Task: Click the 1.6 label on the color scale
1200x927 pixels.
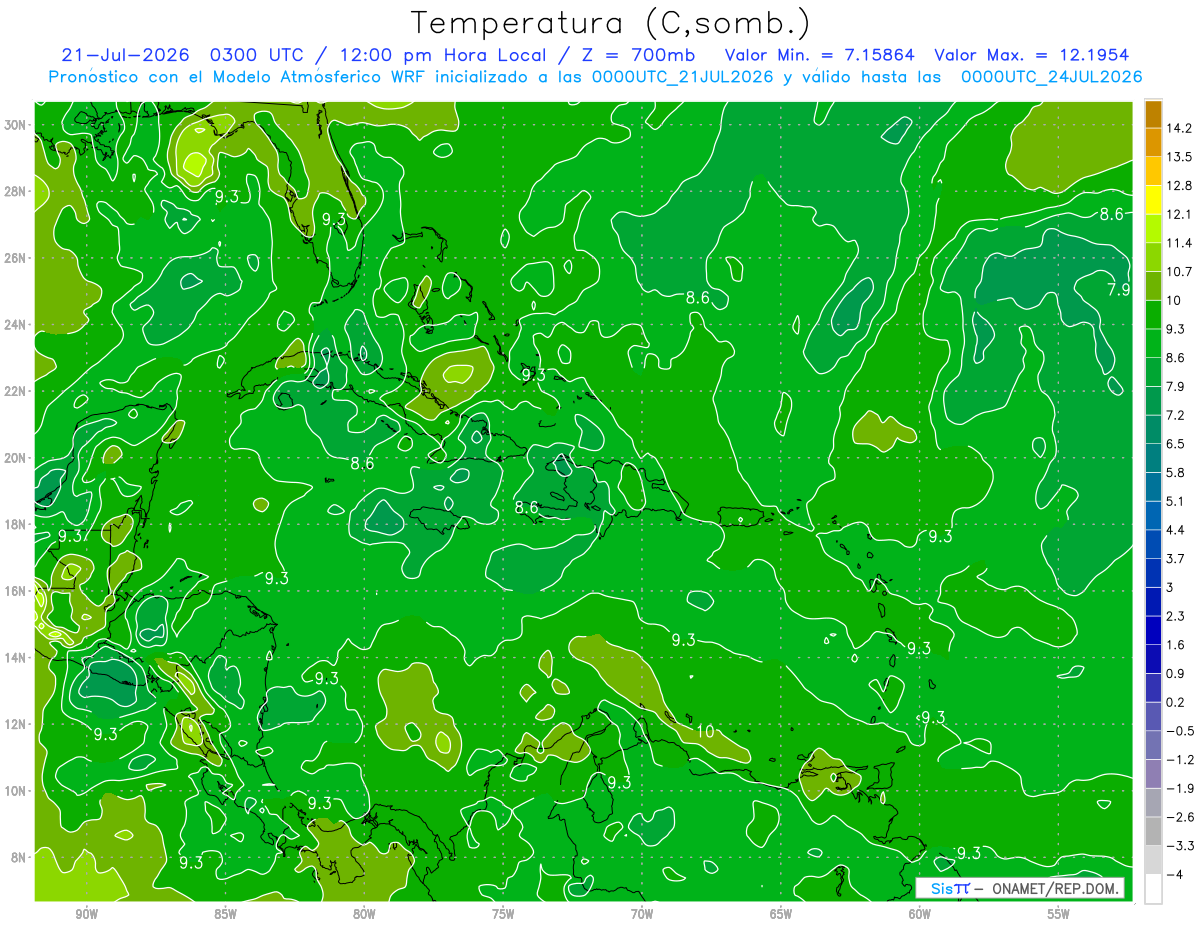Action: (1175, 645)
